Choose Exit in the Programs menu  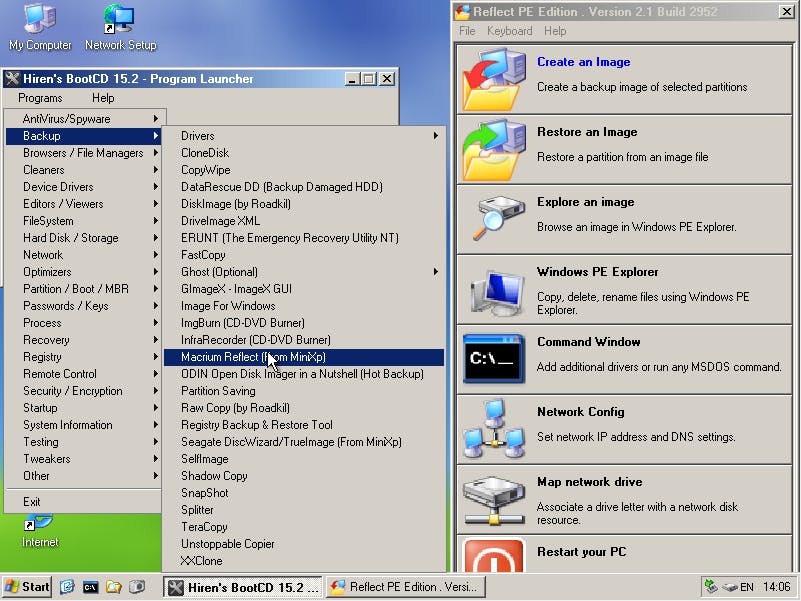tap(85, 502)
